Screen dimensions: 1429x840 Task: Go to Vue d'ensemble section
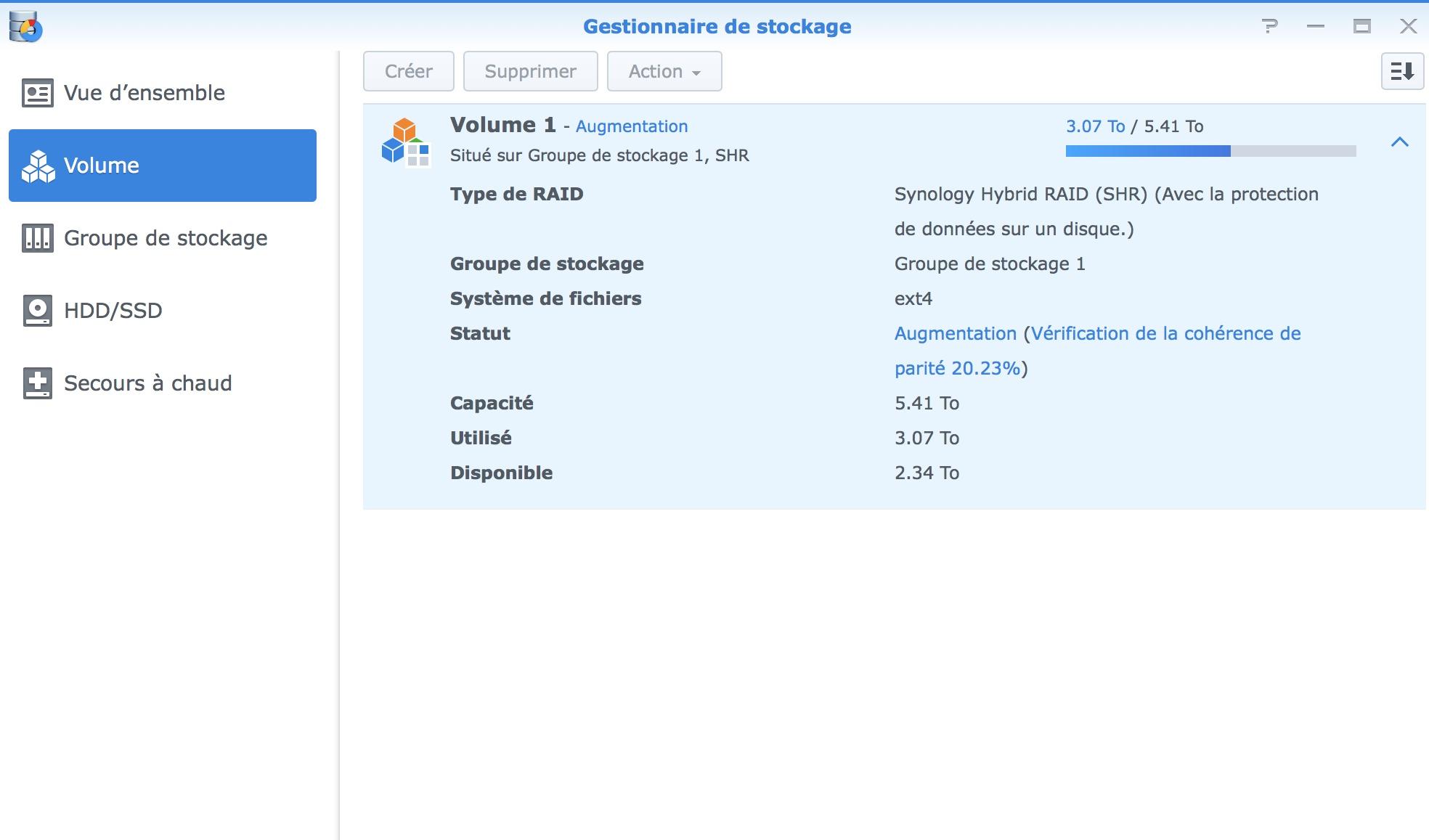point(144,93)
